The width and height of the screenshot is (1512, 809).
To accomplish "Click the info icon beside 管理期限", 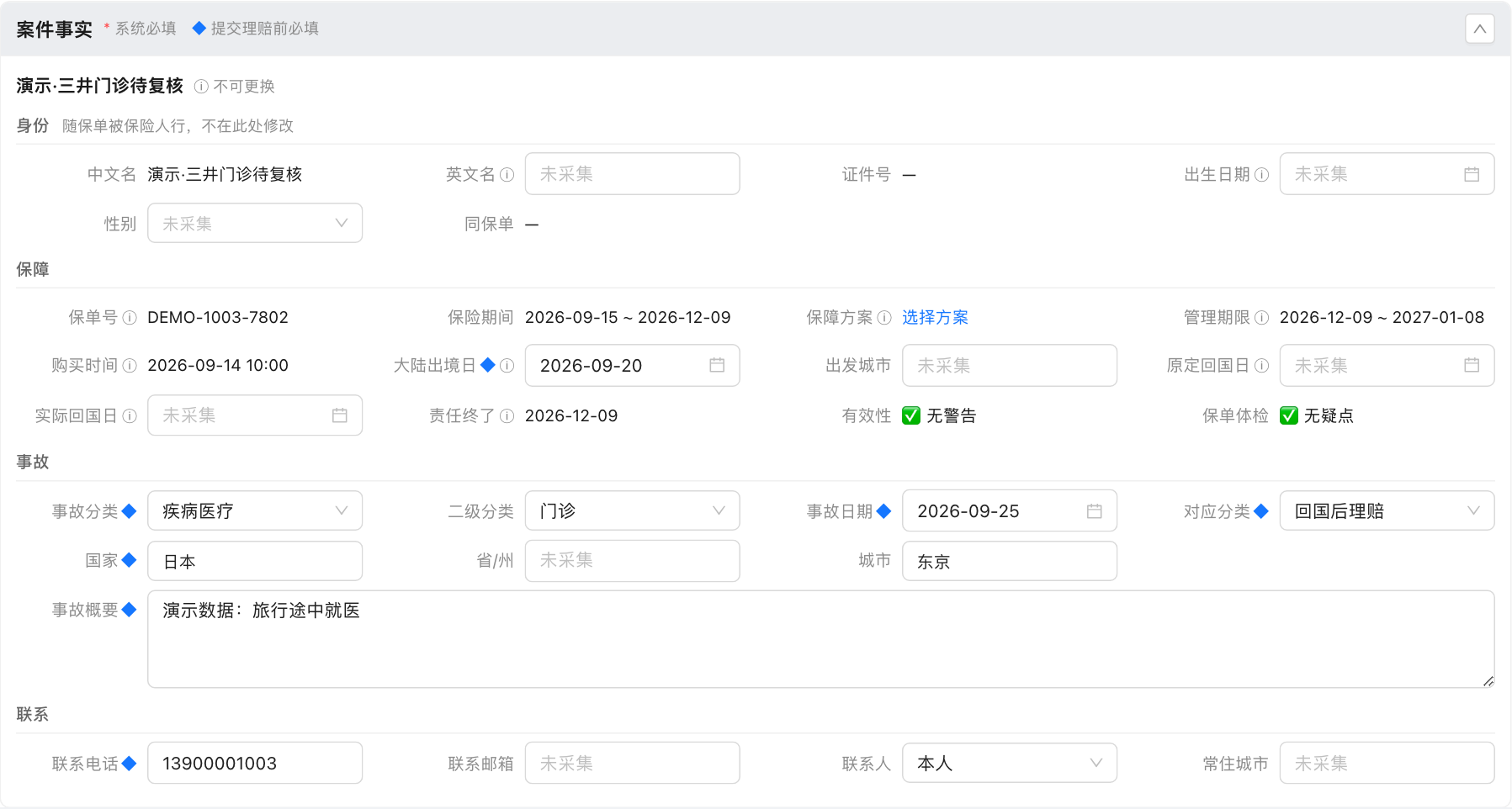I will tap(1261, 317).
